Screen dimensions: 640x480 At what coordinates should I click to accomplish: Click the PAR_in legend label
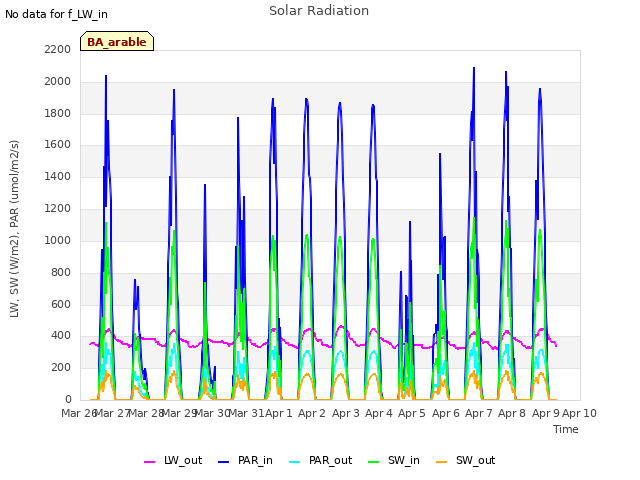pos(255,460)
